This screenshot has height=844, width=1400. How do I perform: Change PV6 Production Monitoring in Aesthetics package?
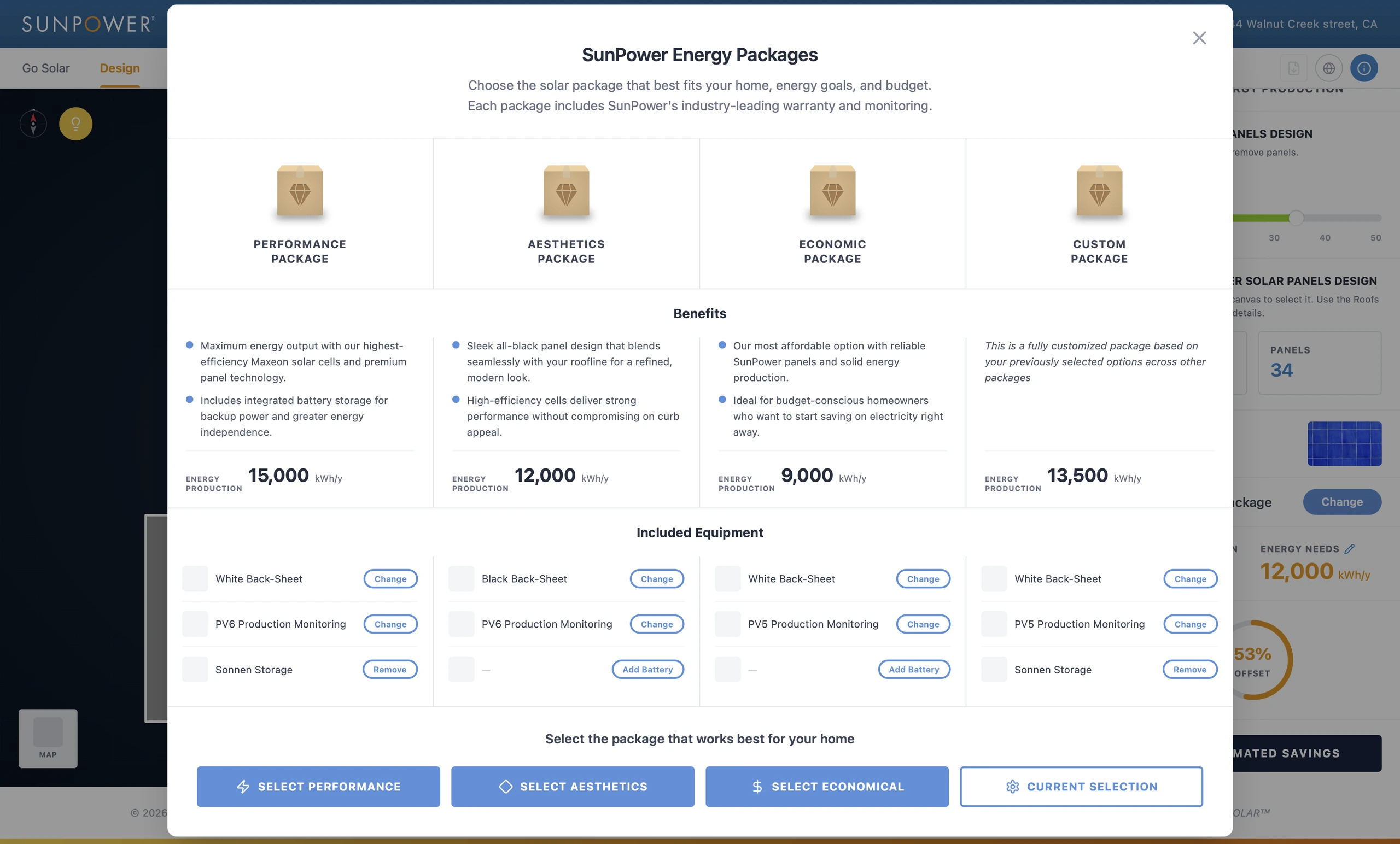point(657,624)
